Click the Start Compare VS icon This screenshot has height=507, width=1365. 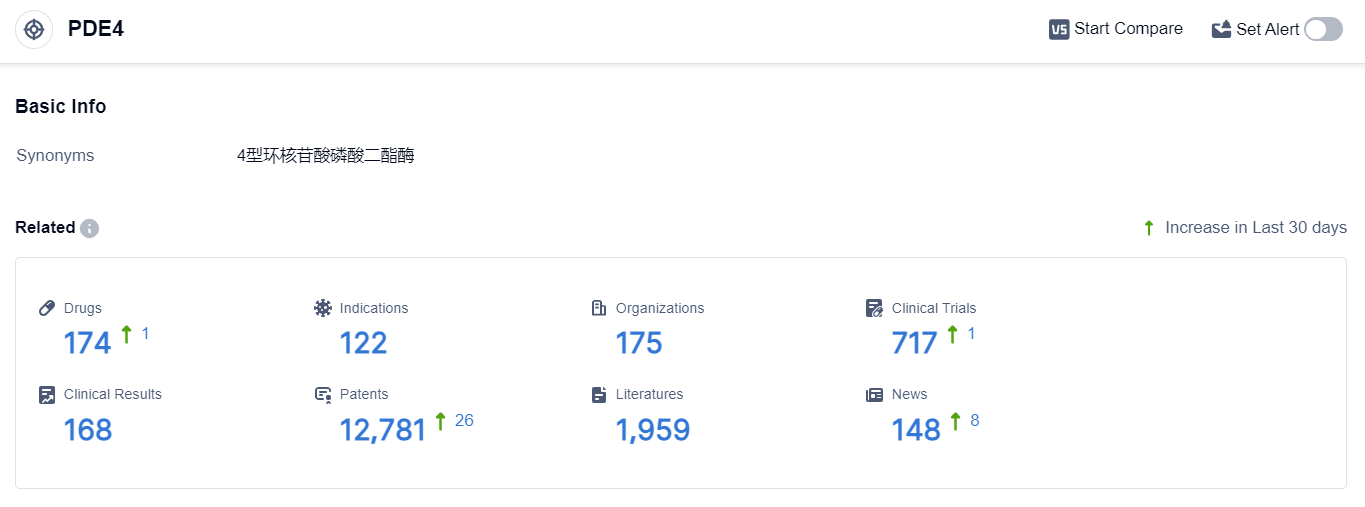(x=1059, y=30)
